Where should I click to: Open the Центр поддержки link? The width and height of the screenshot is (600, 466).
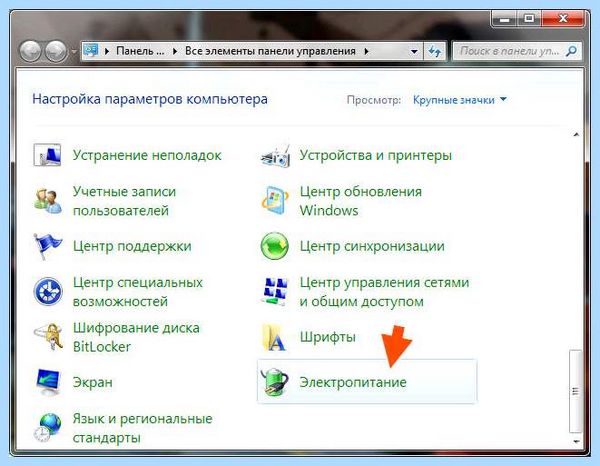pyautogui.click(x=132, y=246)
